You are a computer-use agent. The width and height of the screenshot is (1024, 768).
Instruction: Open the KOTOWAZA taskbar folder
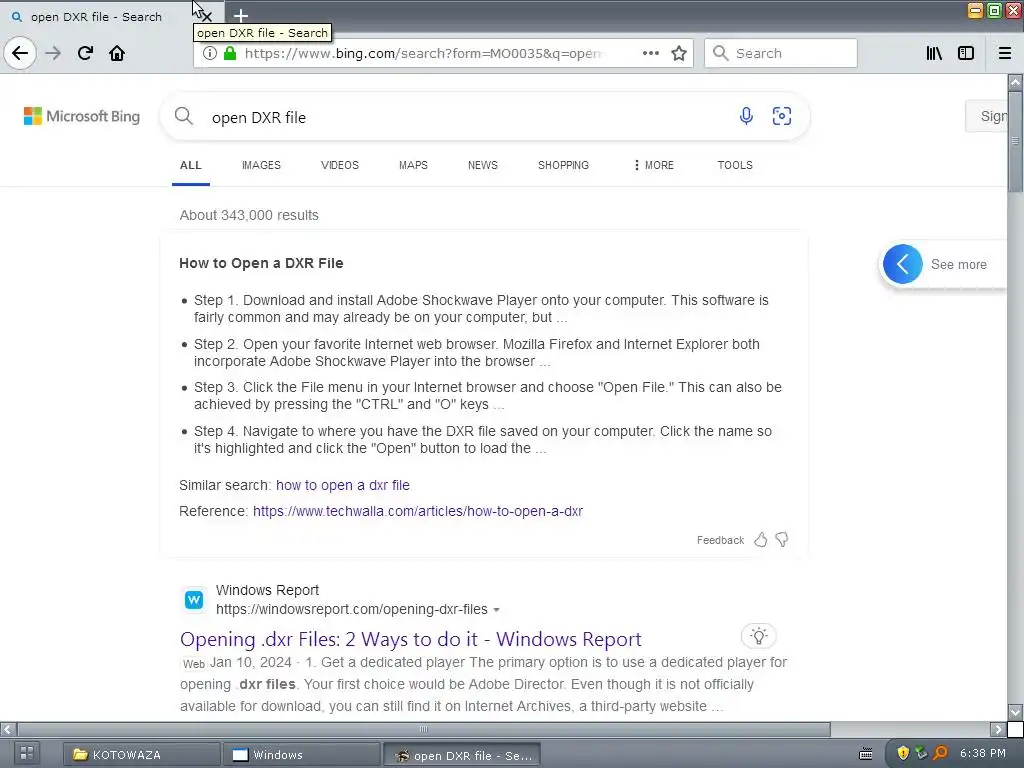point(140,754)
